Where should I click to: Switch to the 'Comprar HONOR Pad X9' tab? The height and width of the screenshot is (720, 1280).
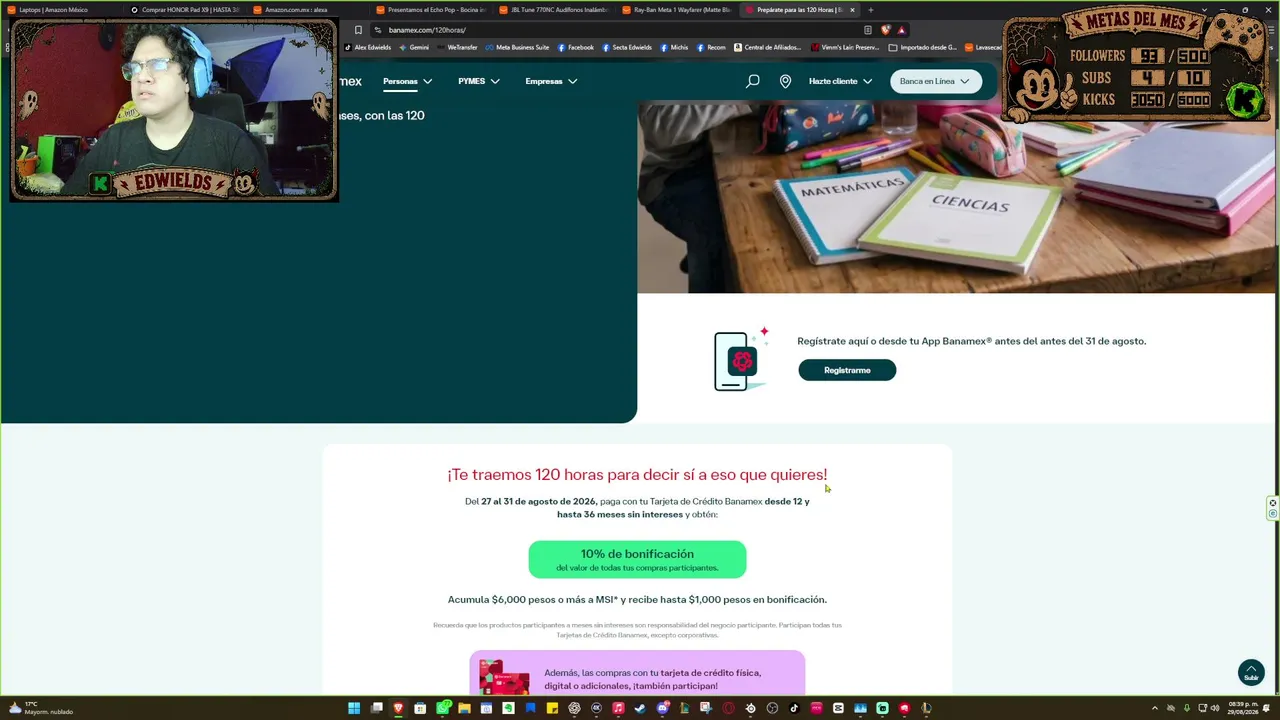pyautogui.click(x=188, y=10)
